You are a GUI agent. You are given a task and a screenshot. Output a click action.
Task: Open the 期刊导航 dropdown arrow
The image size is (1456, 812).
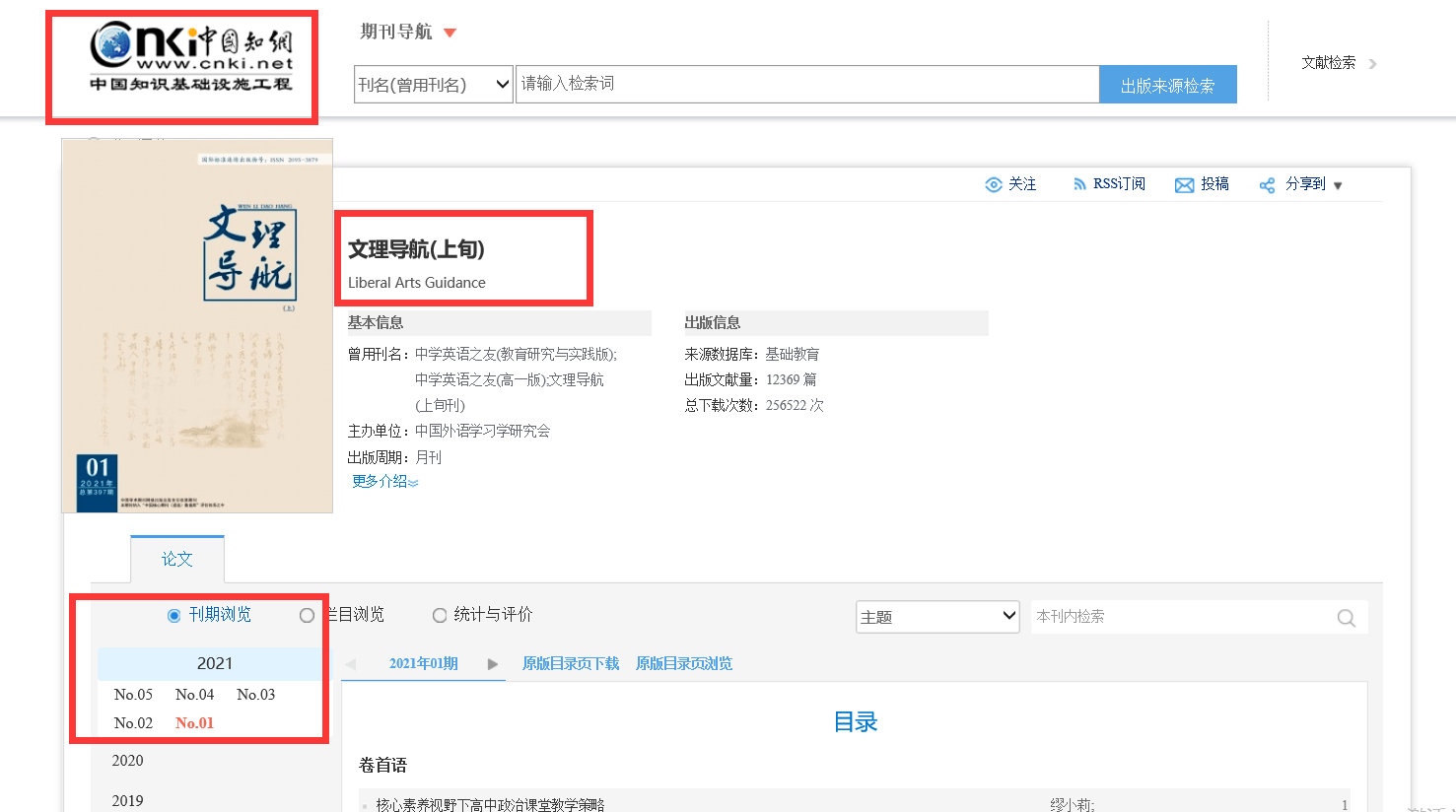coord(451,34)
